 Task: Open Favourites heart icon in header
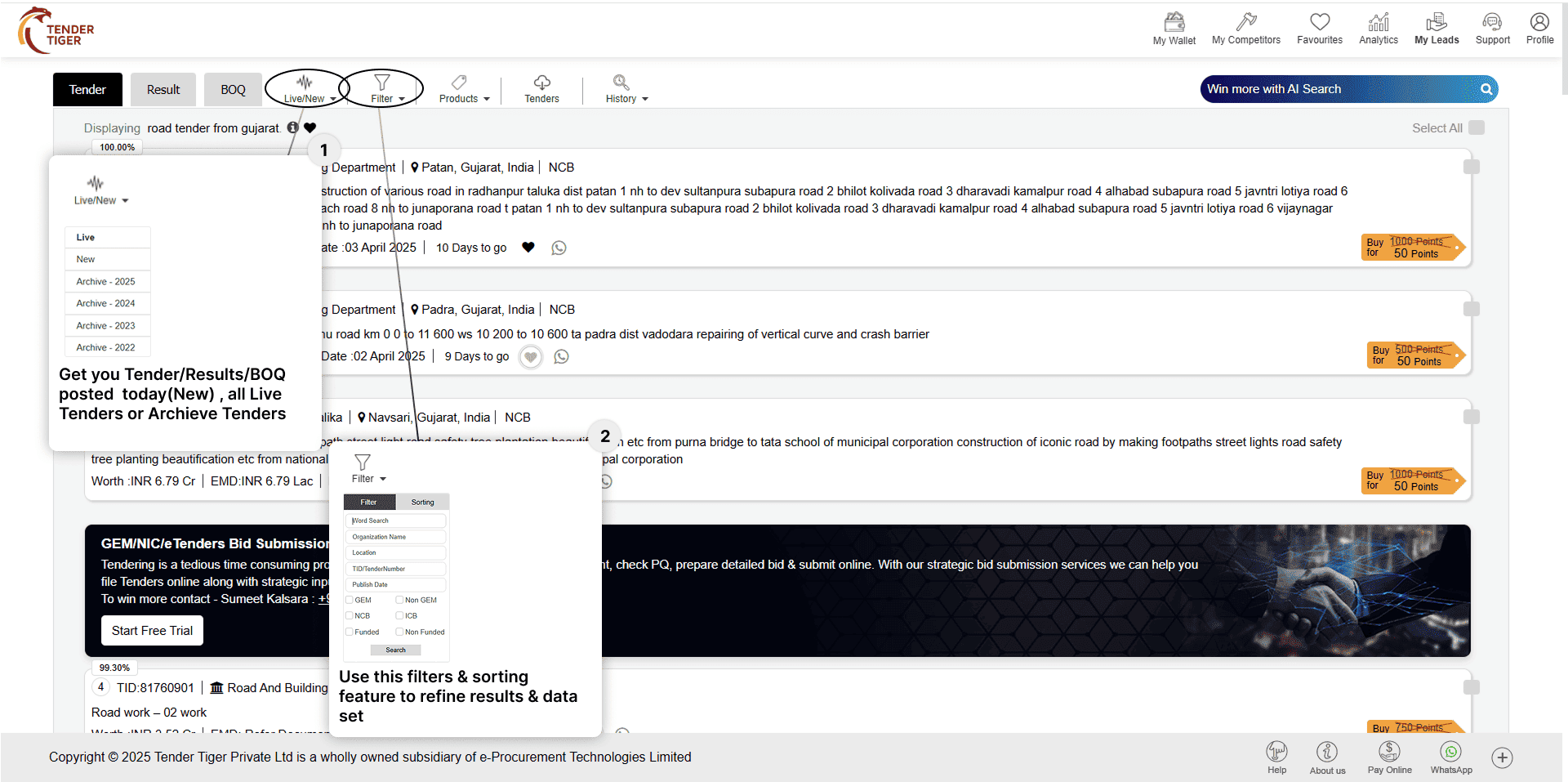[1319, 23]
